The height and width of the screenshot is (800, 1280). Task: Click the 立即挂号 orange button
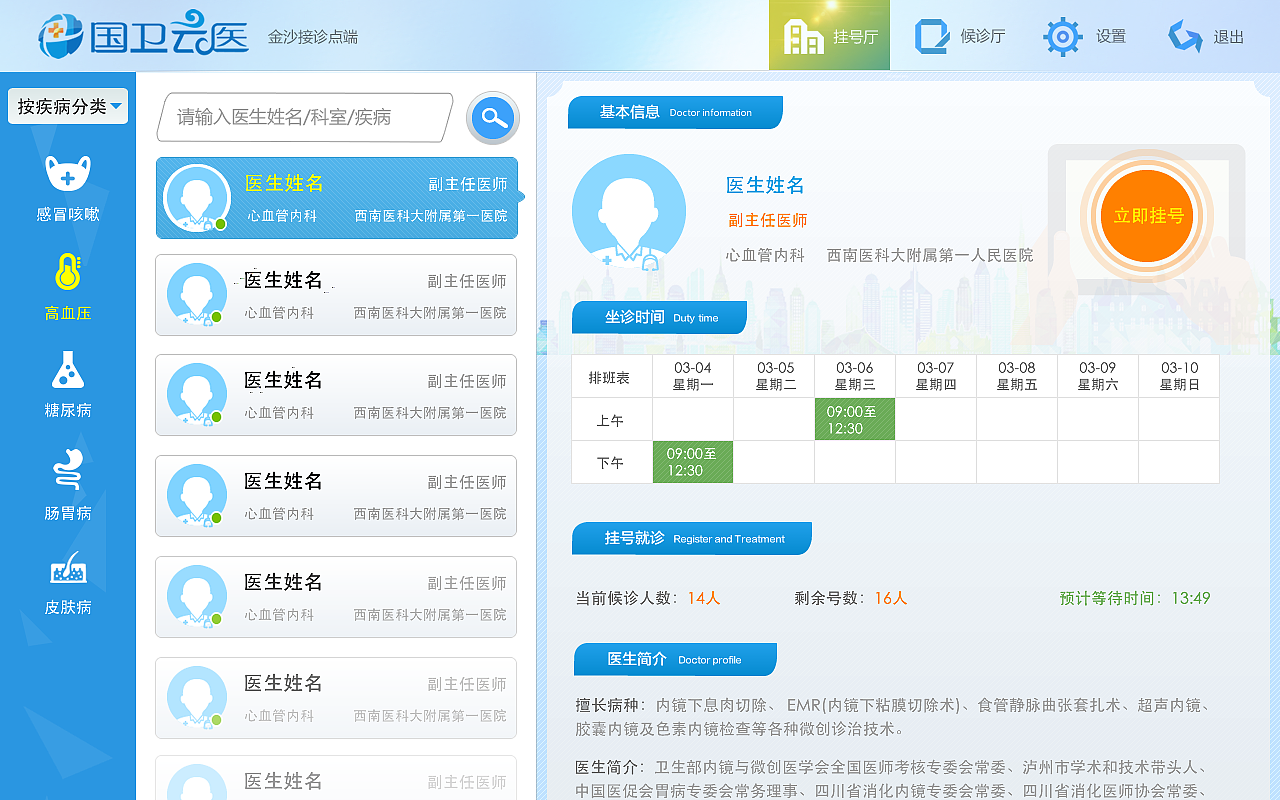coord(1147,215)
